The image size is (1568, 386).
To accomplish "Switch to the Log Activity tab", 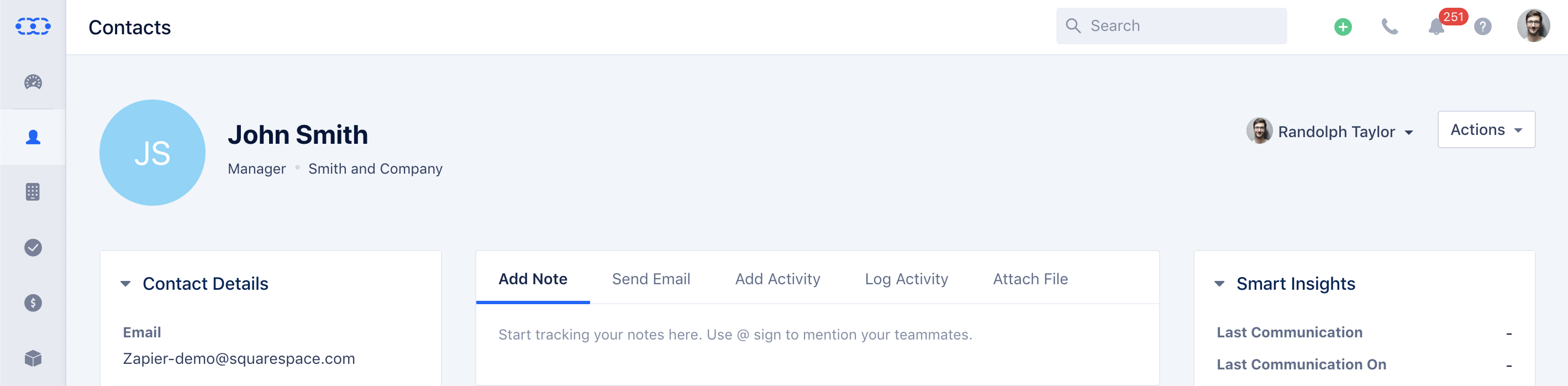I will tap(906, 279).
